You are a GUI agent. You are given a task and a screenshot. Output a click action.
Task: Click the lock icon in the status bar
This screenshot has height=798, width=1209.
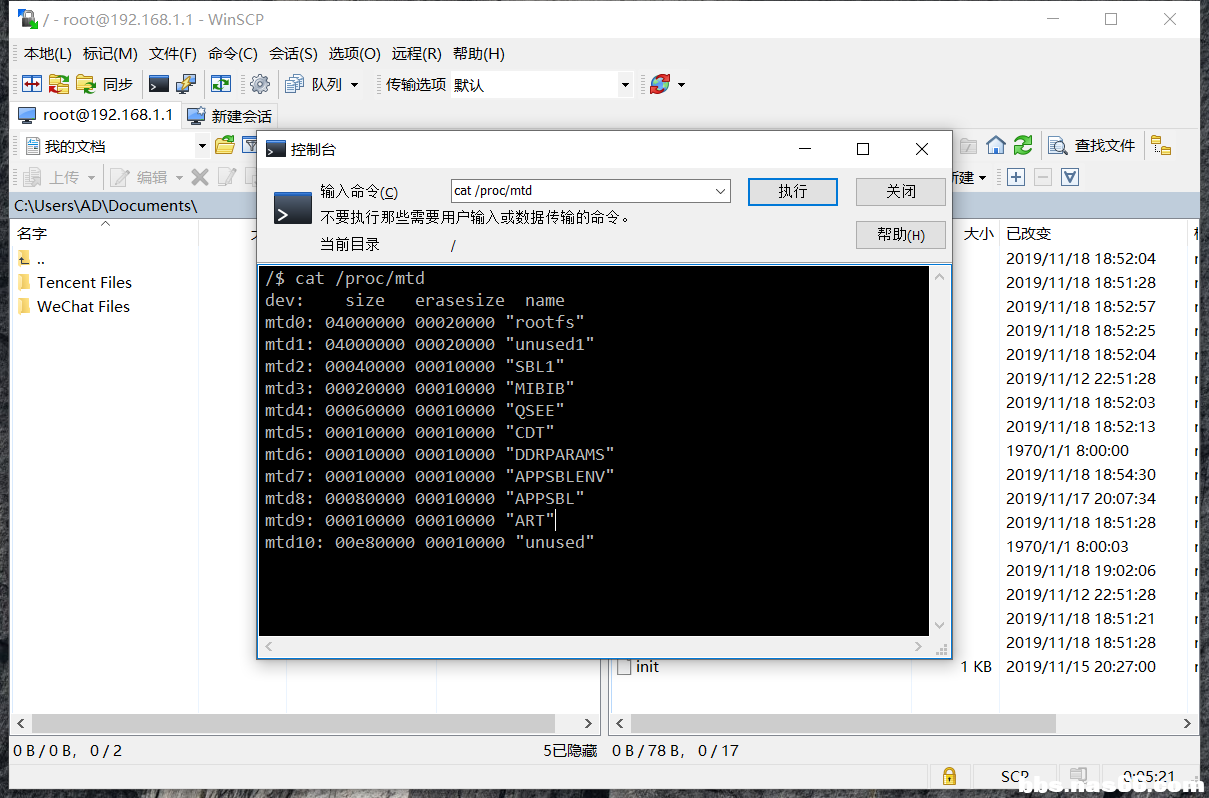[x=948, y=776]
